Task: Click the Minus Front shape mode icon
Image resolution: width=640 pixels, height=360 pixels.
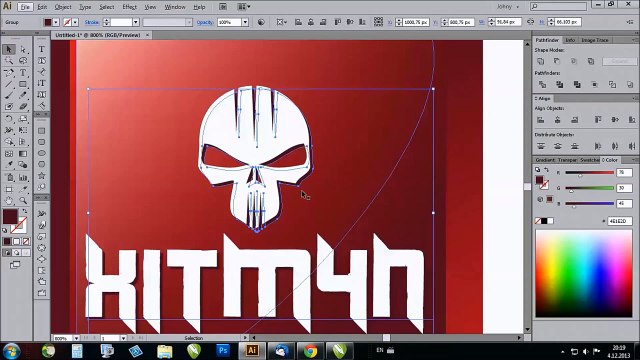Action: 557,61
